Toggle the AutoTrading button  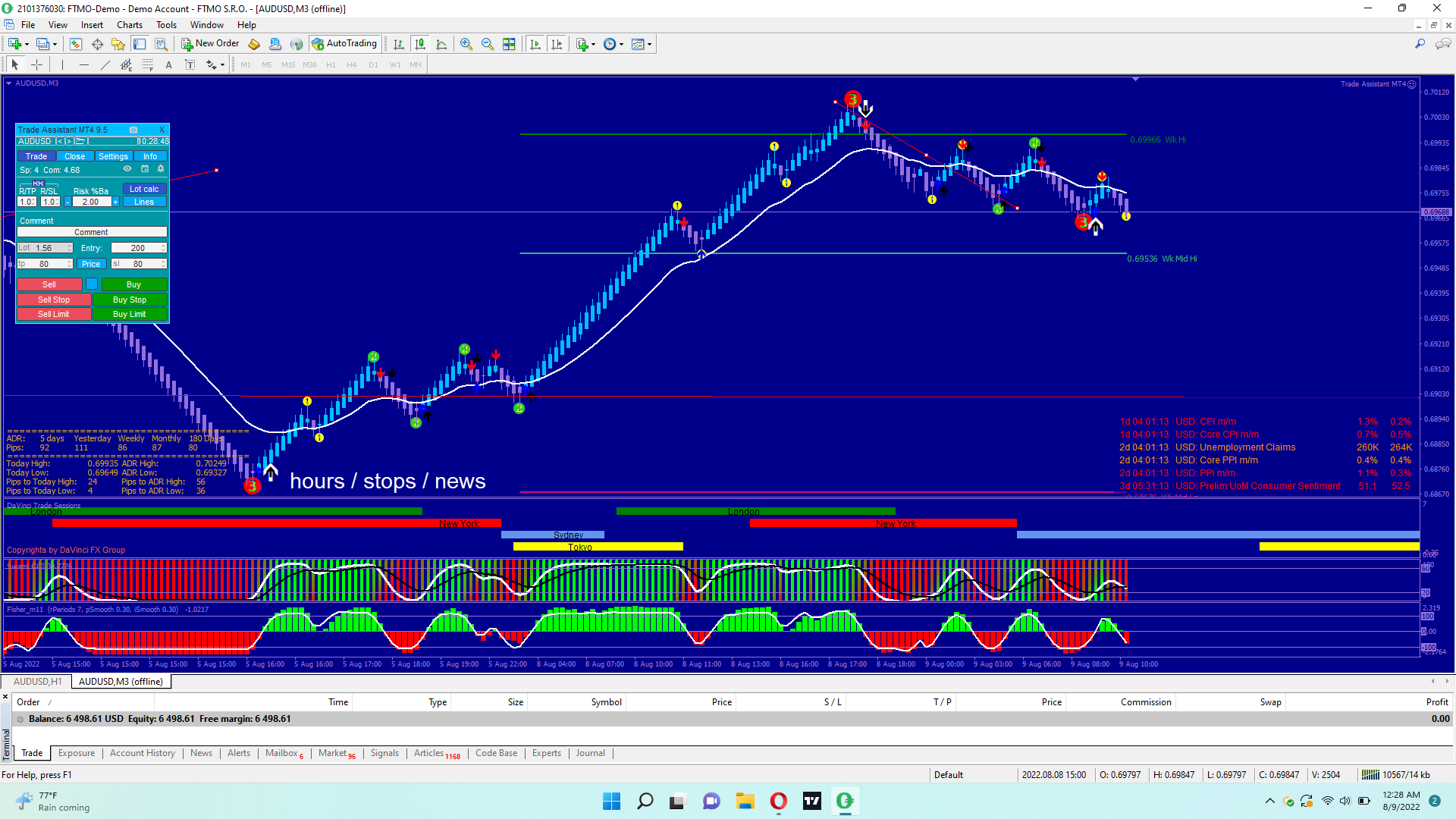[344, 44]
